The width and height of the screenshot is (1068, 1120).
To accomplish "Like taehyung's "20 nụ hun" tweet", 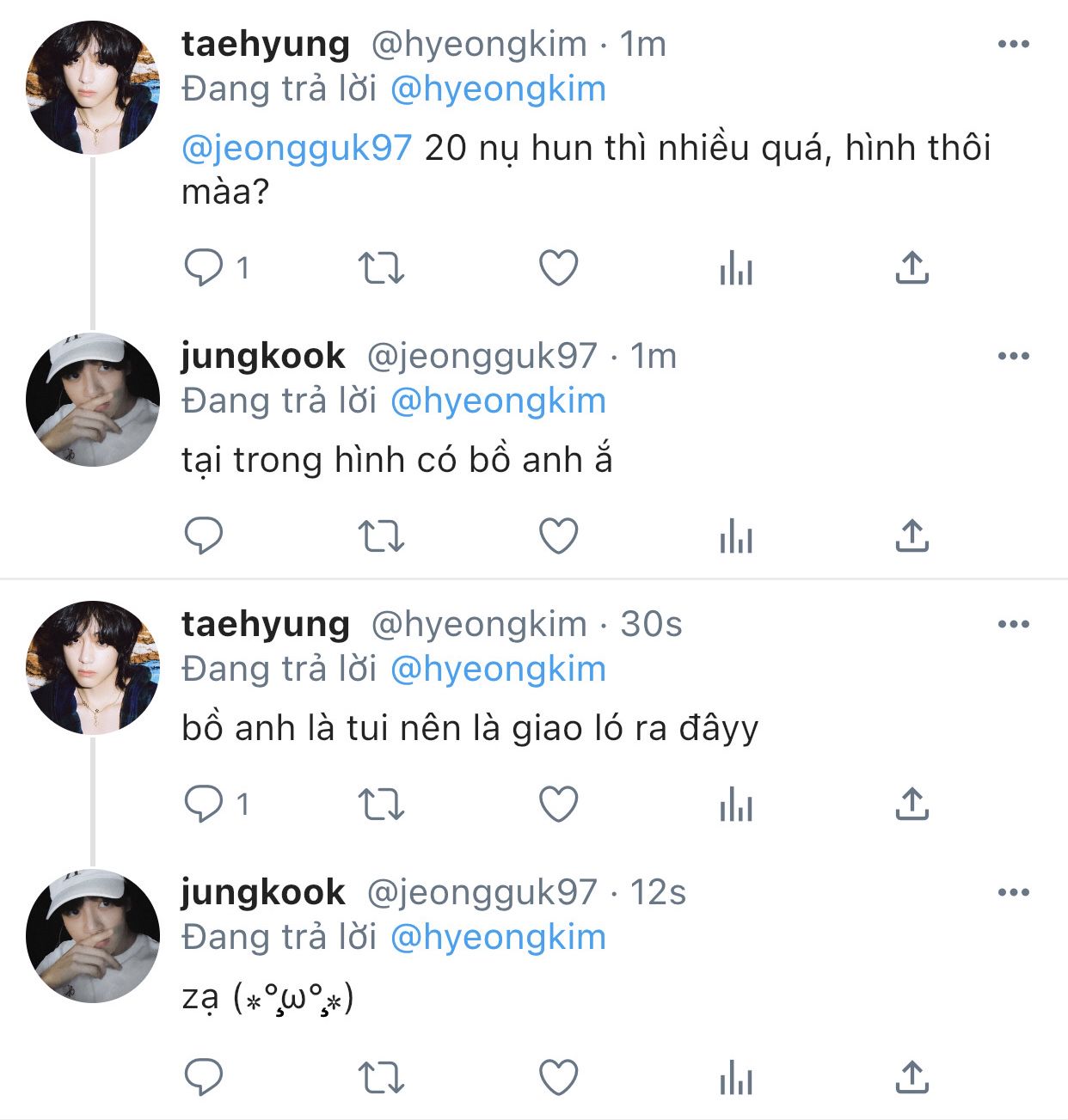I will 558,268.
